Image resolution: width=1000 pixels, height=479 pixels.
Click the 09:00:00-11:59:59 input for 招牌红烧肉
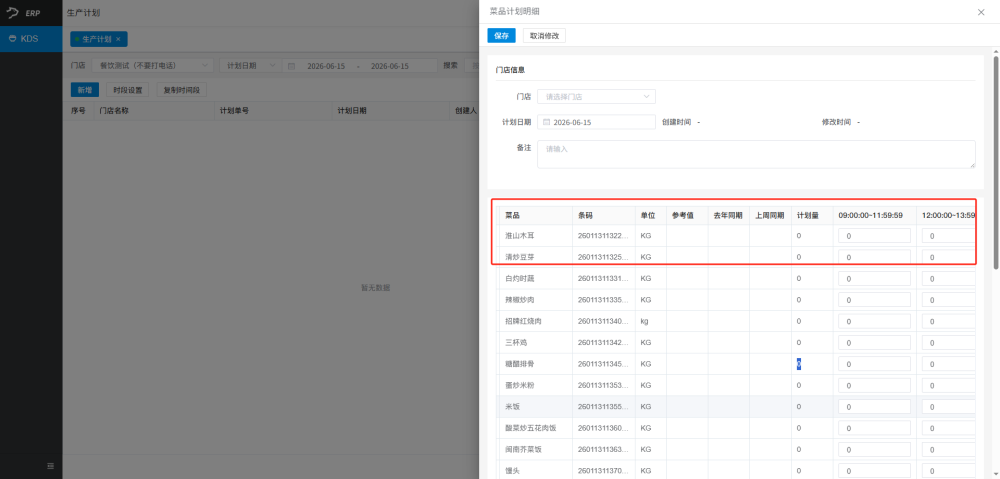click(x=874, y=321)
